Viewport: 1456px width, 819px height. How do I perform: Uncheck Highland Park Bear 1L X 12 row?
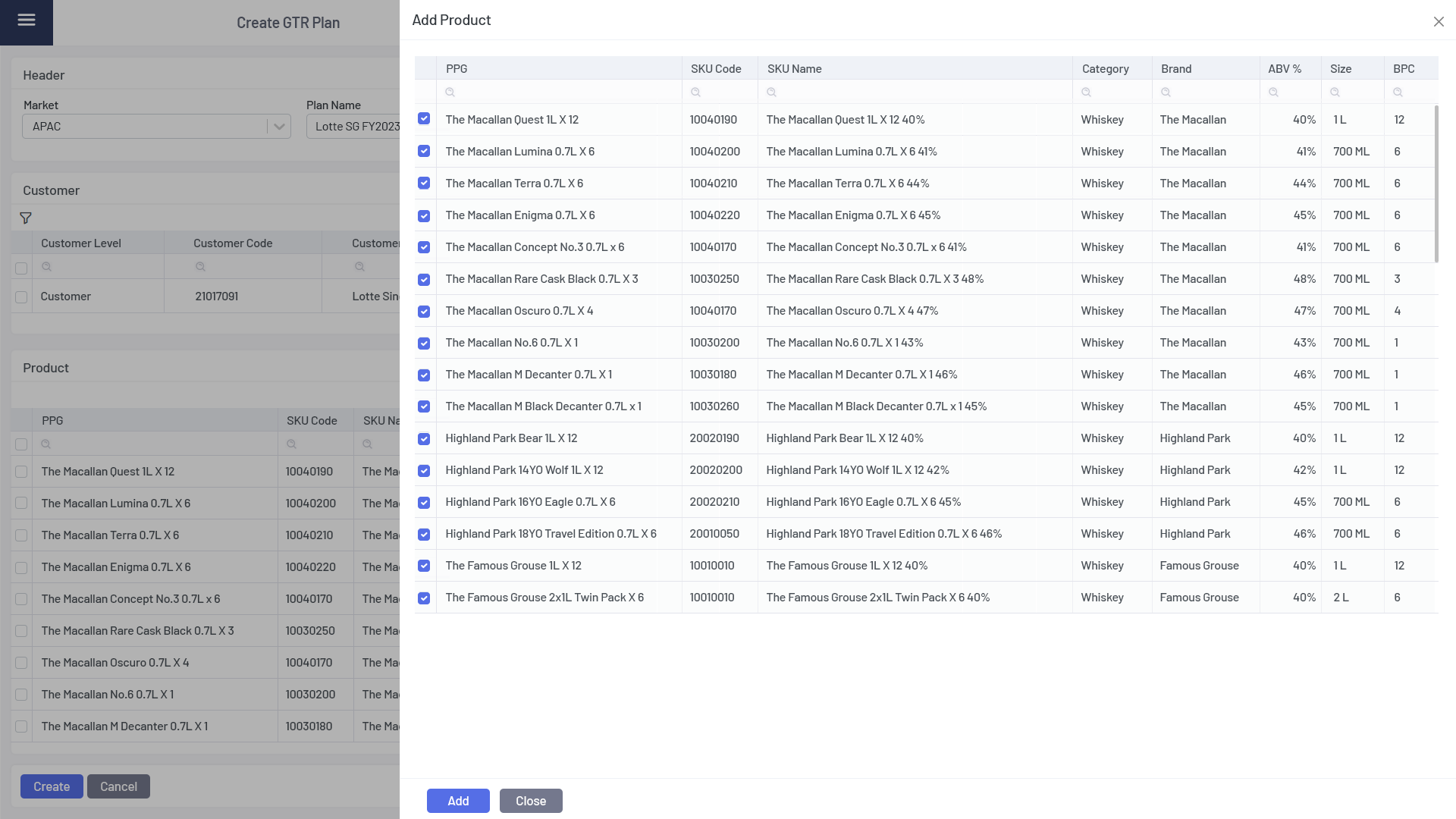click(x=424, y=439)
